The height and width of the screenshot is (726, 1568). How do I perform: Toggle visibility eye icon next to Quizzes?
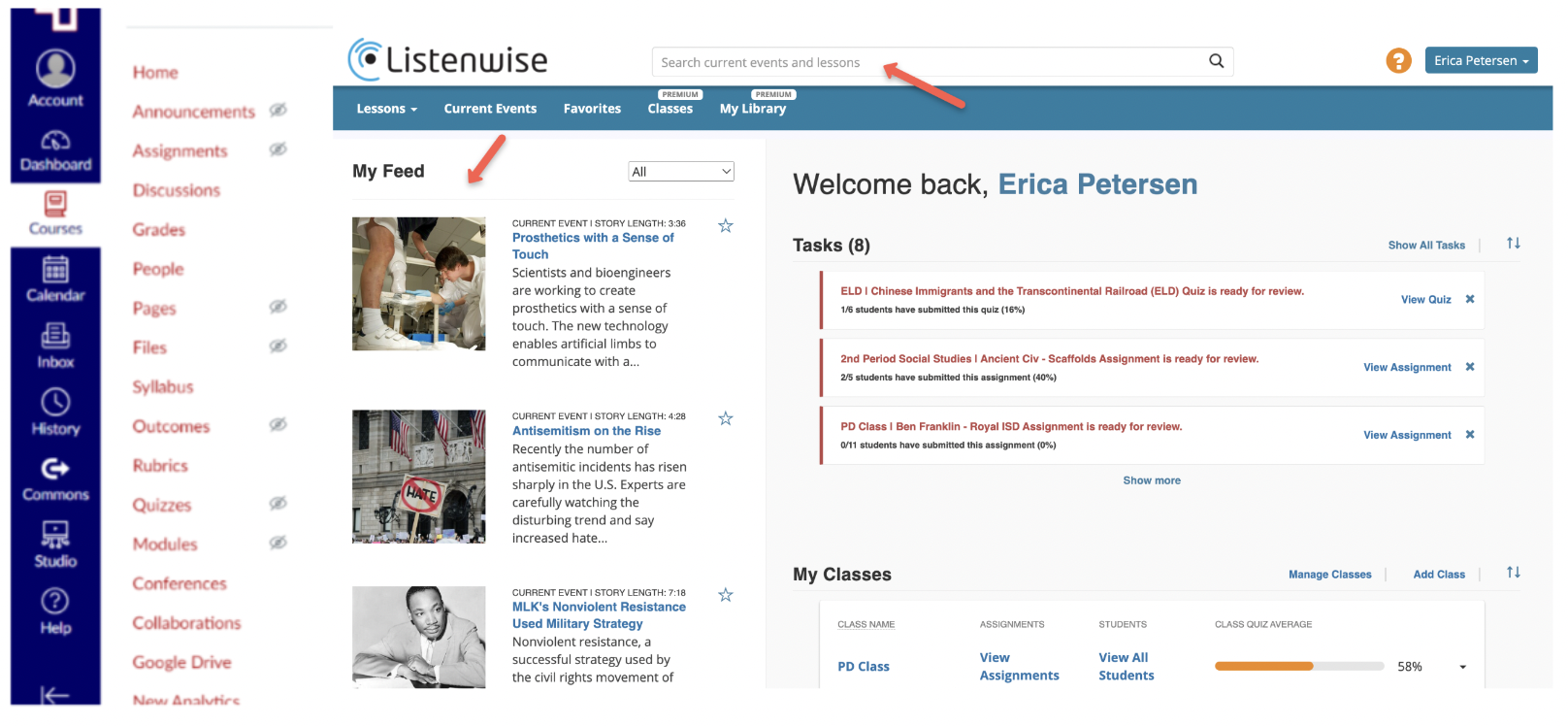tap(278, 503)
